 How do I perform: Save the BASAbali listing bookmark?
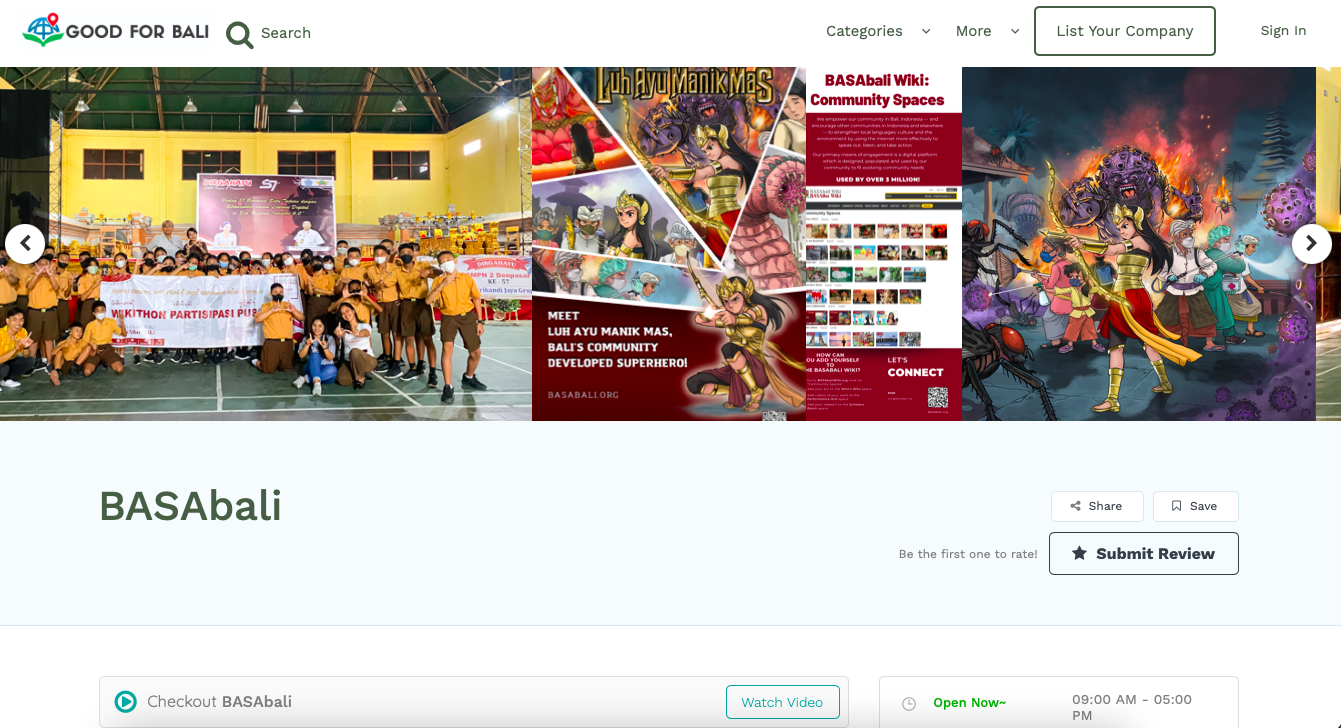[1195, 506]
